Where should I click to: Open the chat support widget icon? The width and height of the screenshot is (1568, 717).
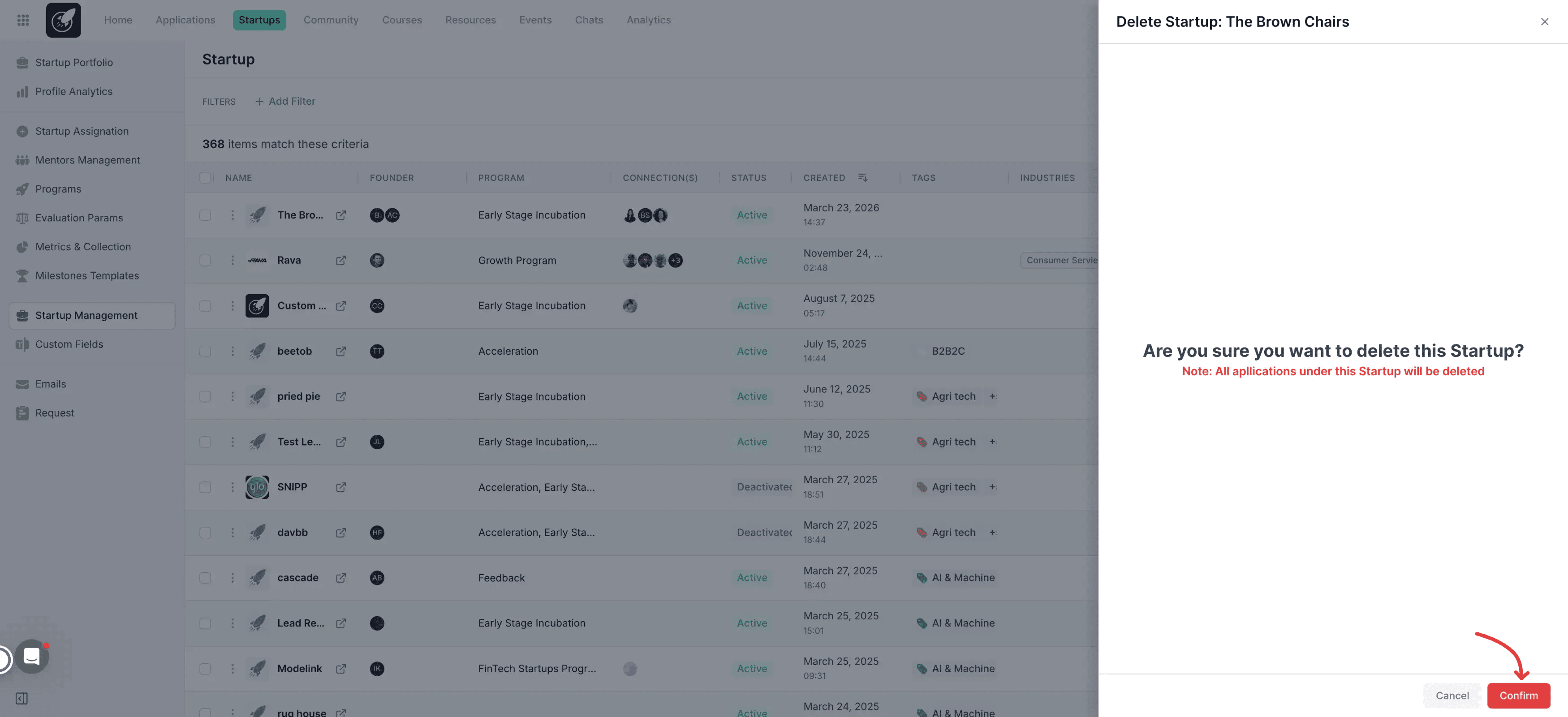pyautogui.click(x=32, y=656)
